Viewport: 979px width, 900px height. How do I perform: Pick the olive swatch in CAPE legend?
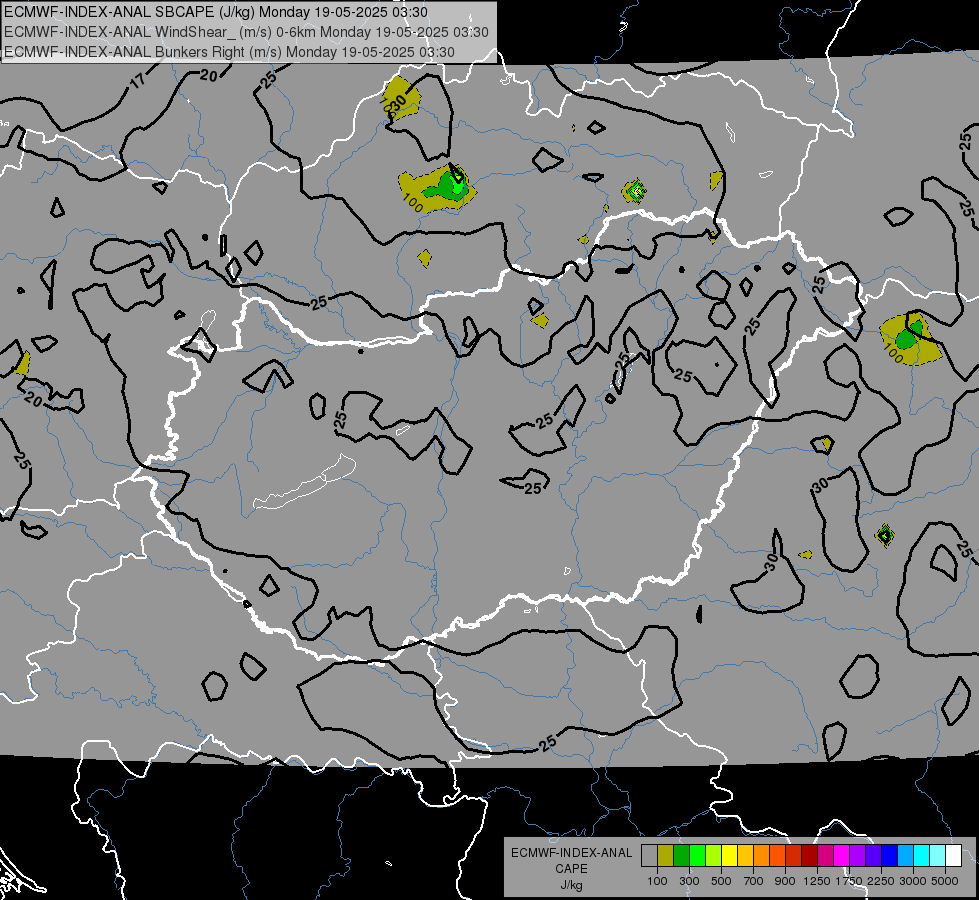pyautogui.click(x=666, y=856)
